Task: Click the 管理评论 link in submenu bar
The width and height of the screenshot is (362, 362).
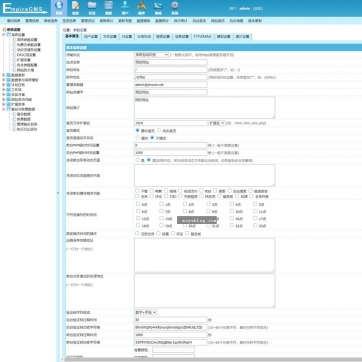Action: click(x=88, y=21)
